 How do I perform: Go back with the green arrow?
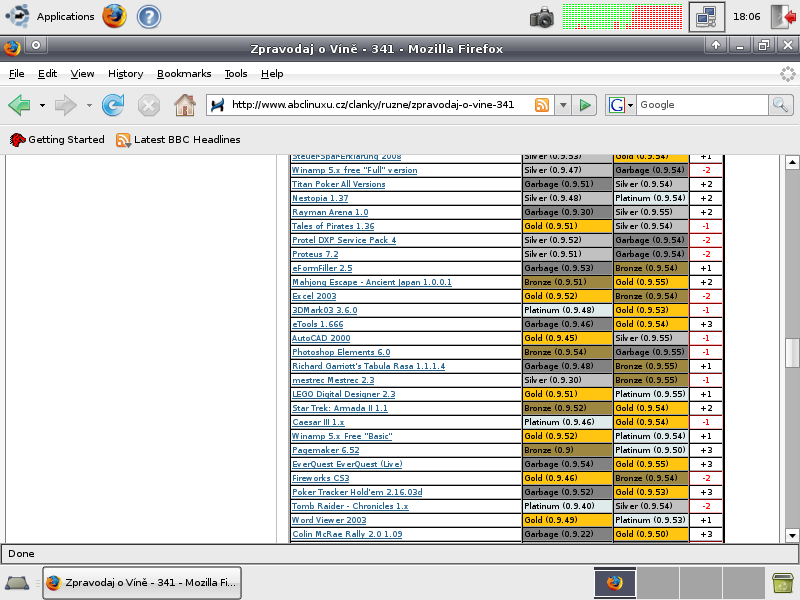coord(19,105)
